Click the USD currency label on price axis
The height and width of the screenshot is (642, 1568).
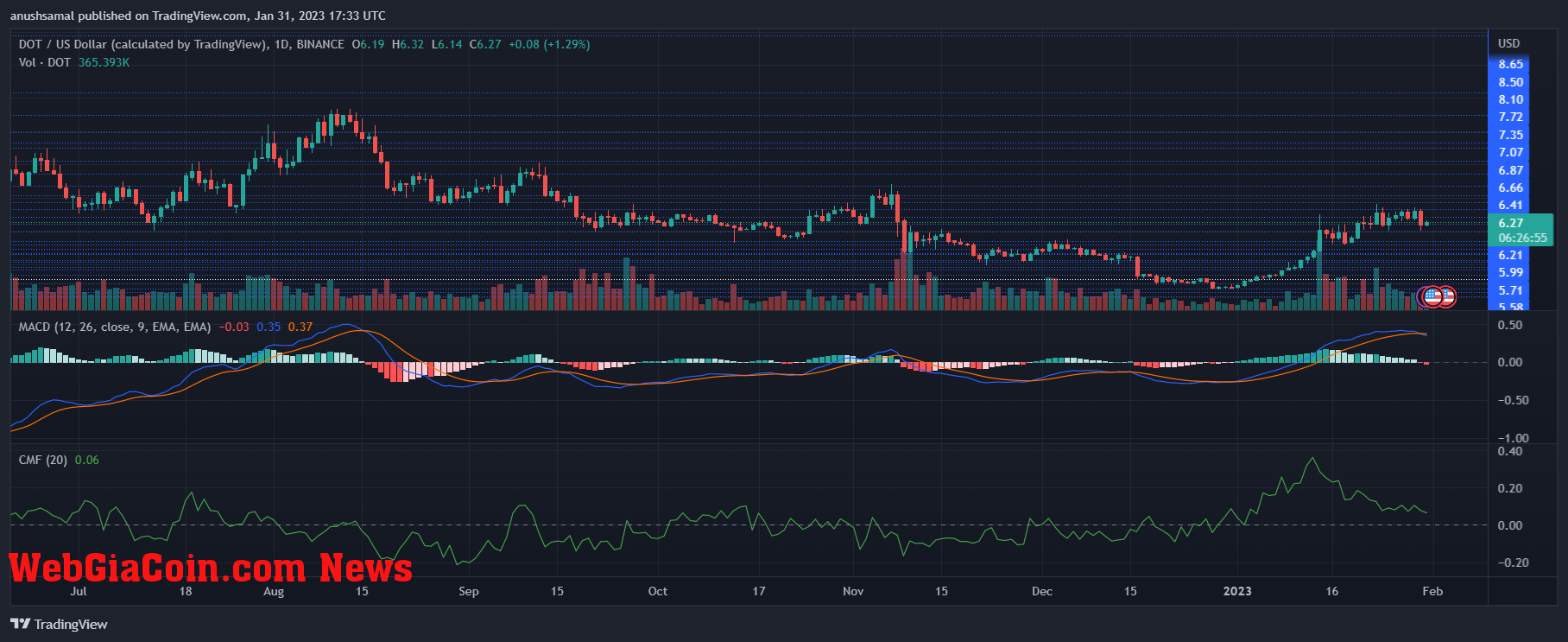(x=1508, y=43)
